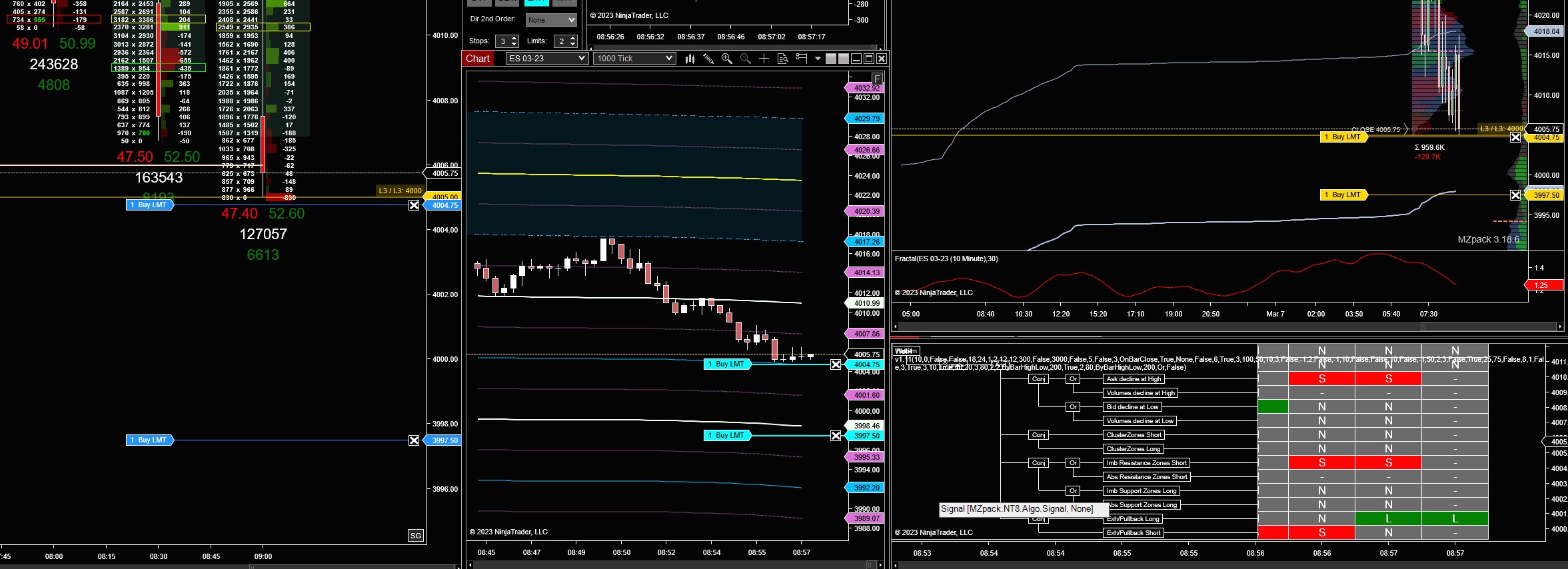
Task: Select the Bid decline at Low node
Action: (1132, 407)
